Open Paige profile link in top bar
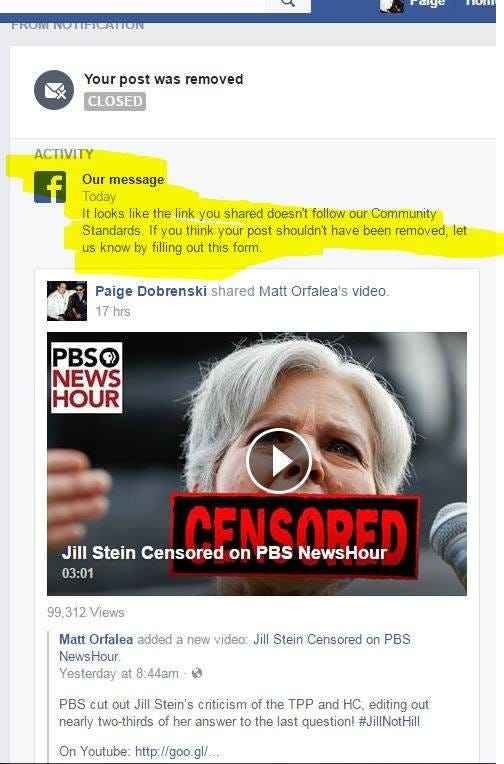504x764 pixels. point(427,4)
